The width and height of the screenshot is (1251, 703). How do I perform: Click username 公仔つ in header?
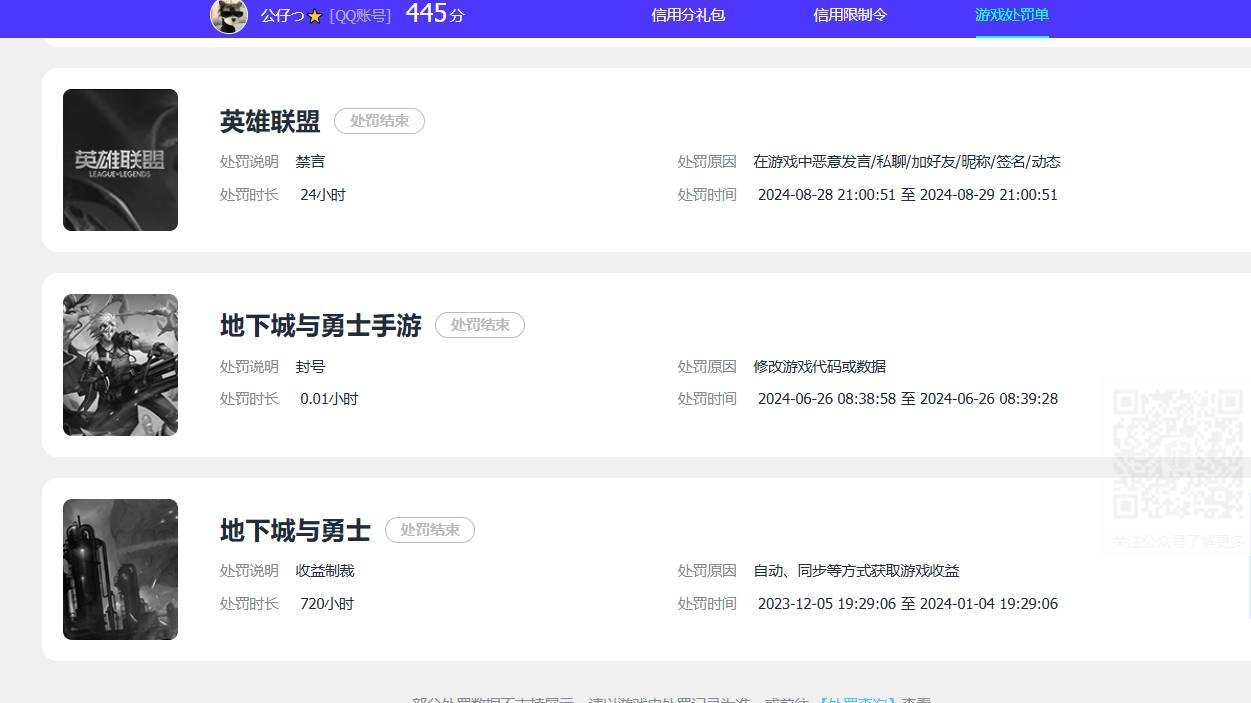(283, 16)
